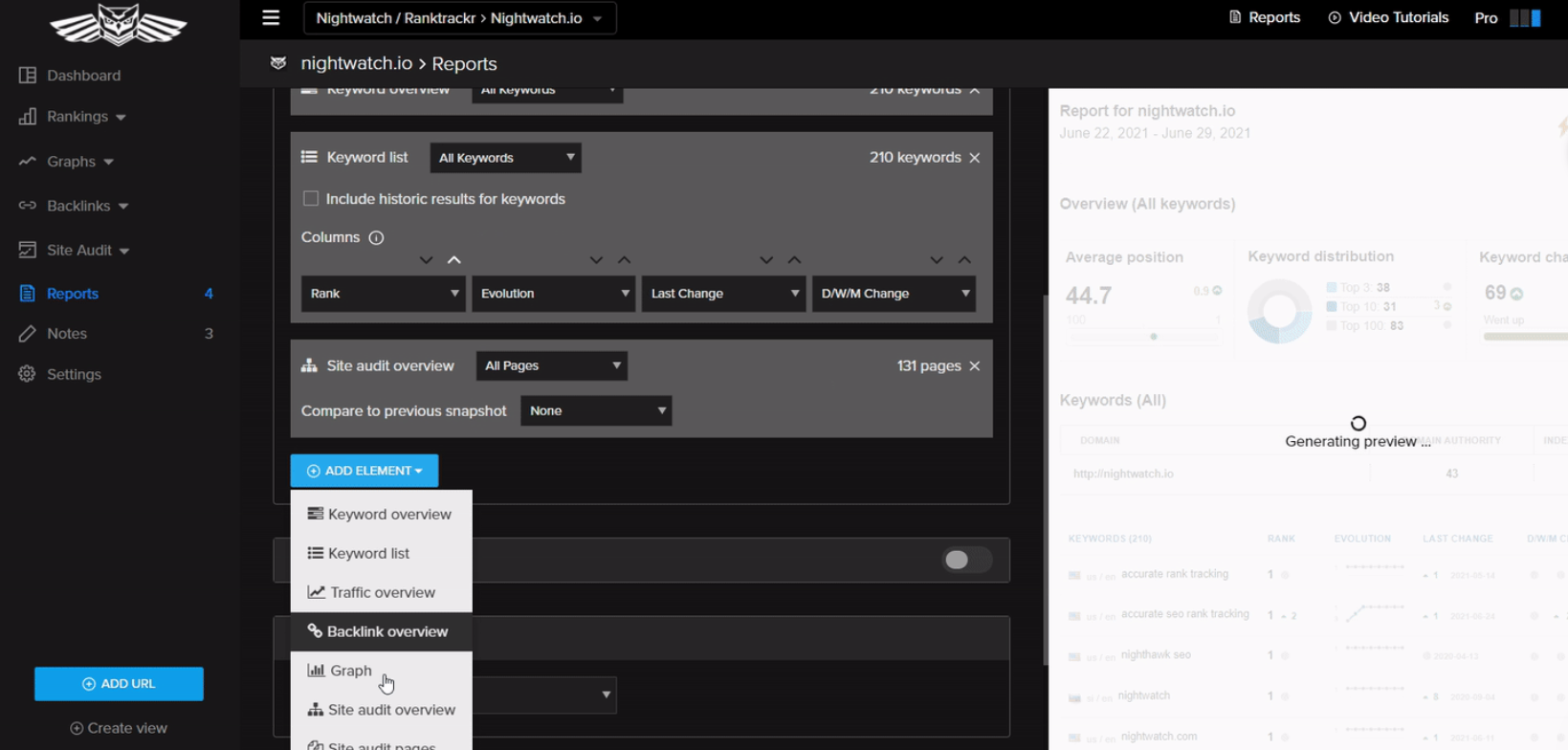This screenshot has height=750, width=1568.
Task: Click the Site Audit icon in sidebar
Action: coord(28,250)
